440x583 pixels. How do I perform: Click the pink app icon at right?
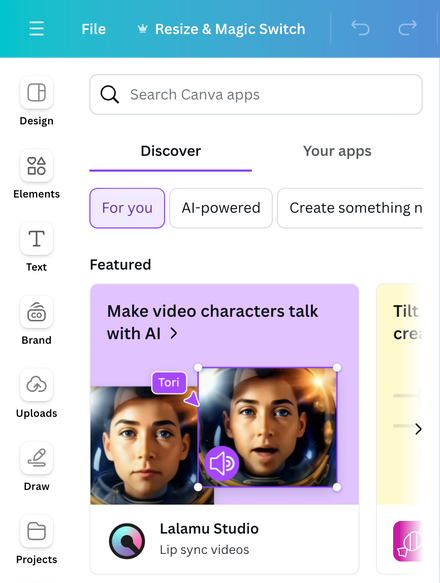[408, 541]
